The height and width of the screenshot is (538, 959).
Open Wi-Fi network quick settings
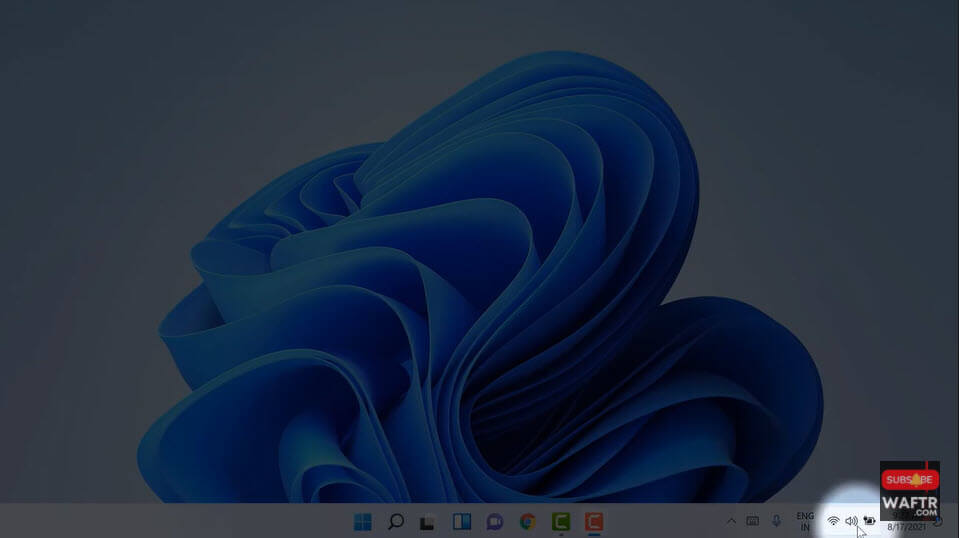833,521
